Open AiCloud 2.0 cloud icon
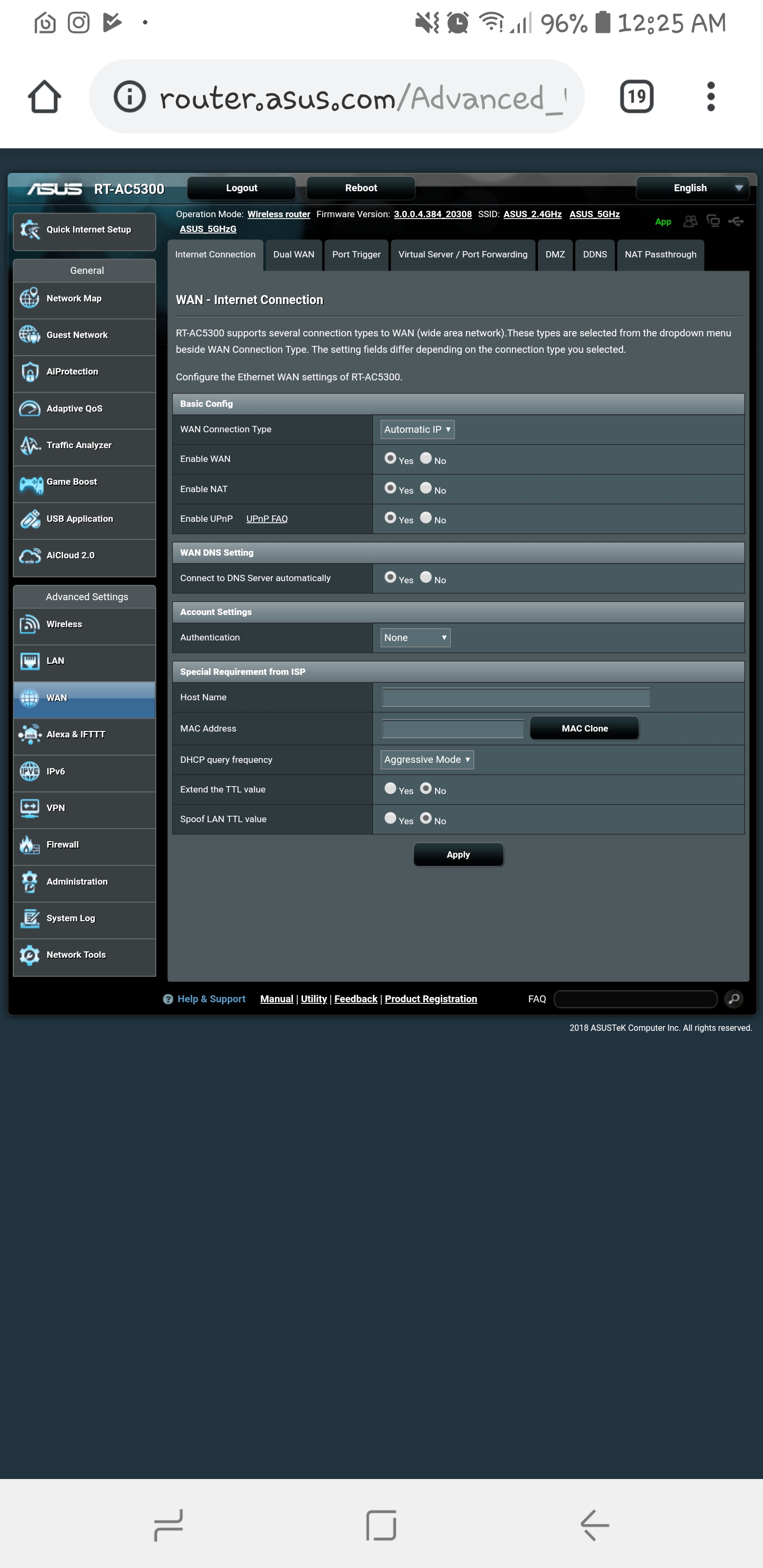 (x=30, y=555)
